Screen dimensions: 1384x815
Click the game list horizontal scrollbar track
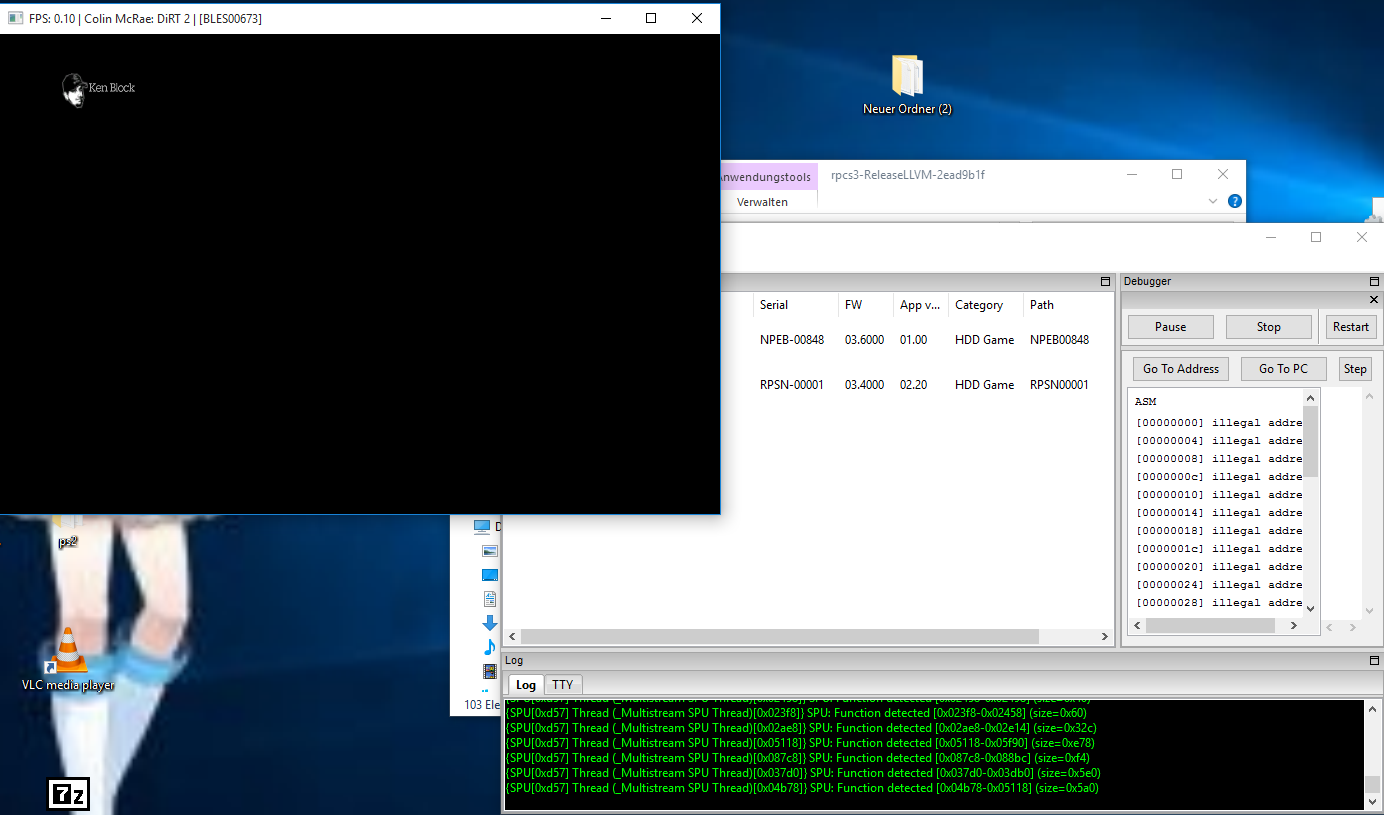pos(1068,637)
